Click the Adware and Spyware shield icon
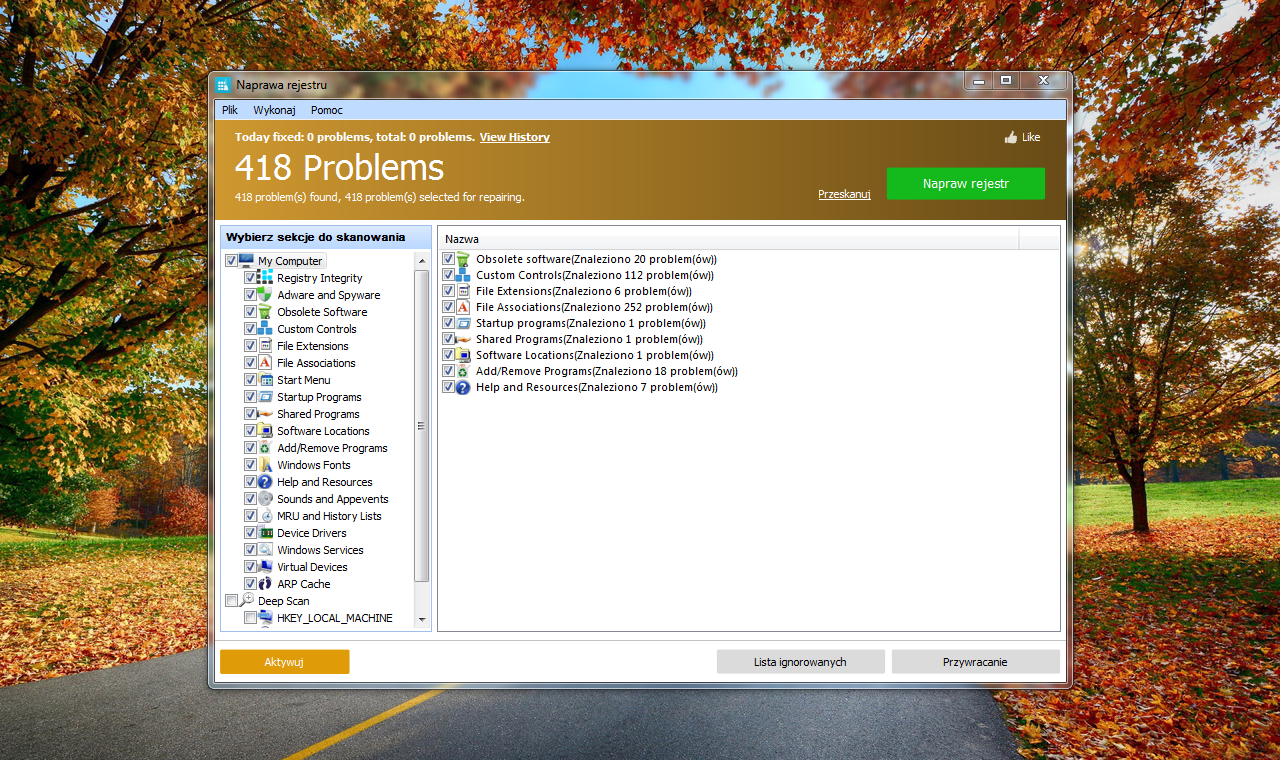 pos(266,295)
